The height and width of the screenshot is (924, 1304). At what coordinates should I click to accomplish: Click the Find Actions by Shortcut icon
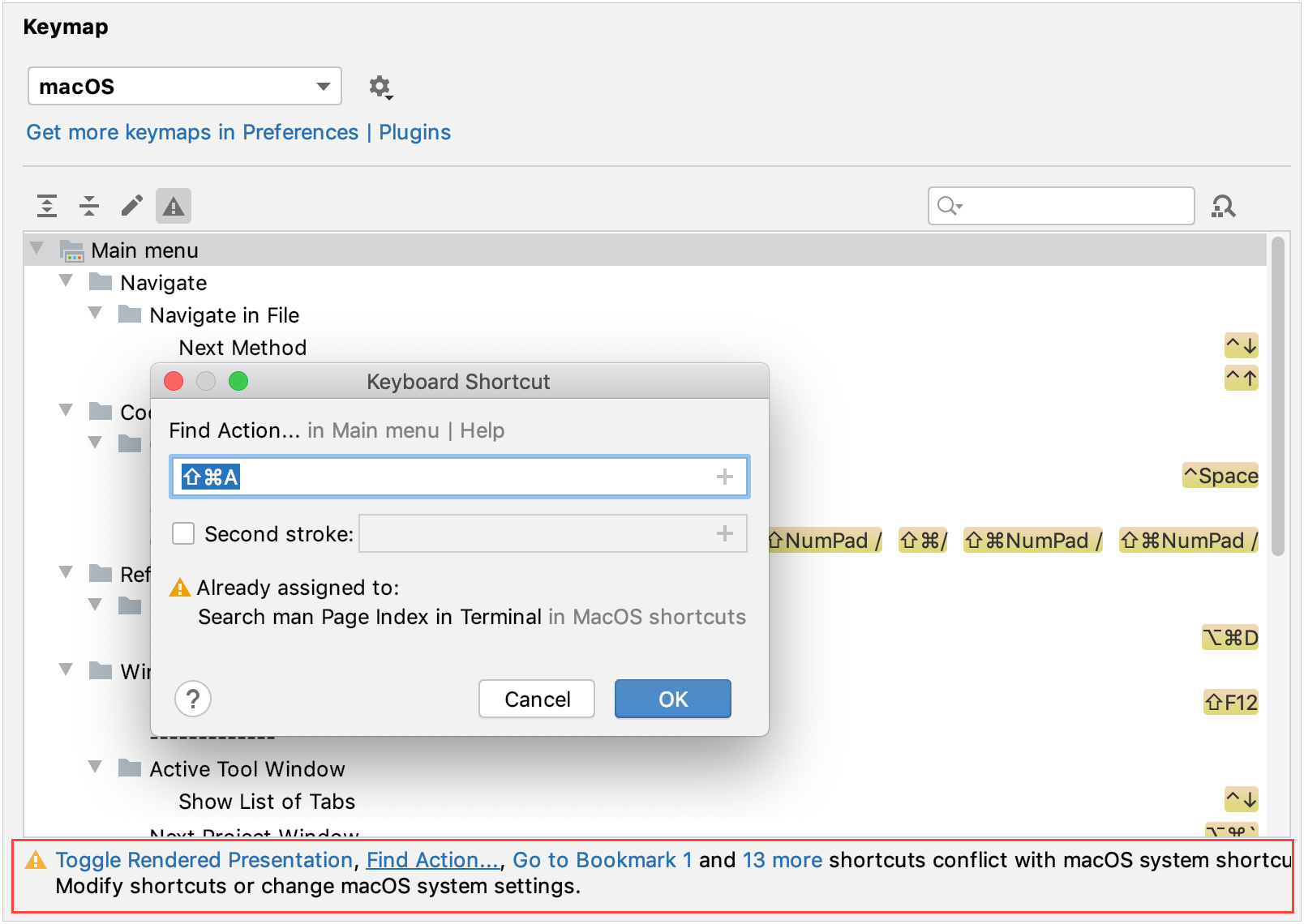tap(1225, 206)
